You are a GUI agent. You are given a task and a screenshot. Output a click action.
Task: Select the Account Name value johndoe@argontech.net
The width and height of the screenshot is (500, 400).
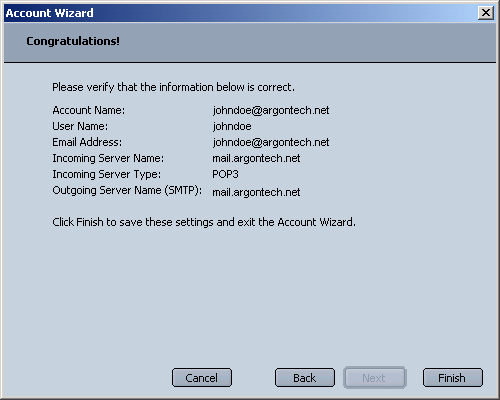271,110
